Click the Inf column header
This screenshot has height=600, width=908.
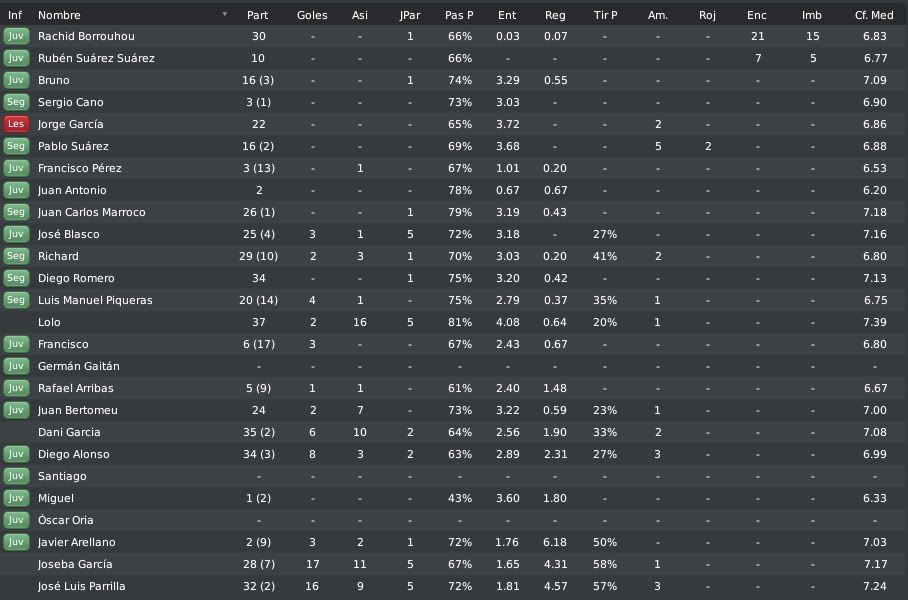[15, 15]
